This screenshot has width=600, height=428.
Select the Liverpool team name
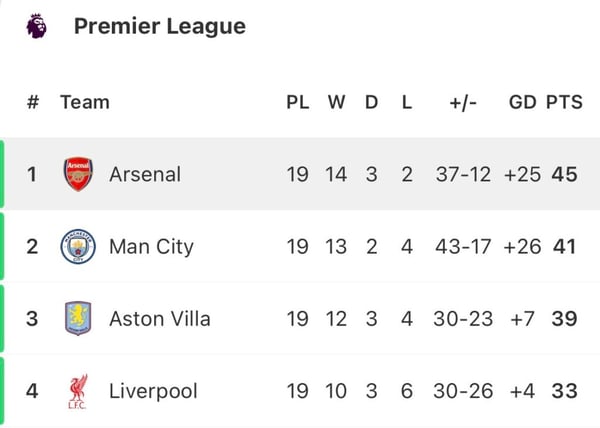click(153, 391)
